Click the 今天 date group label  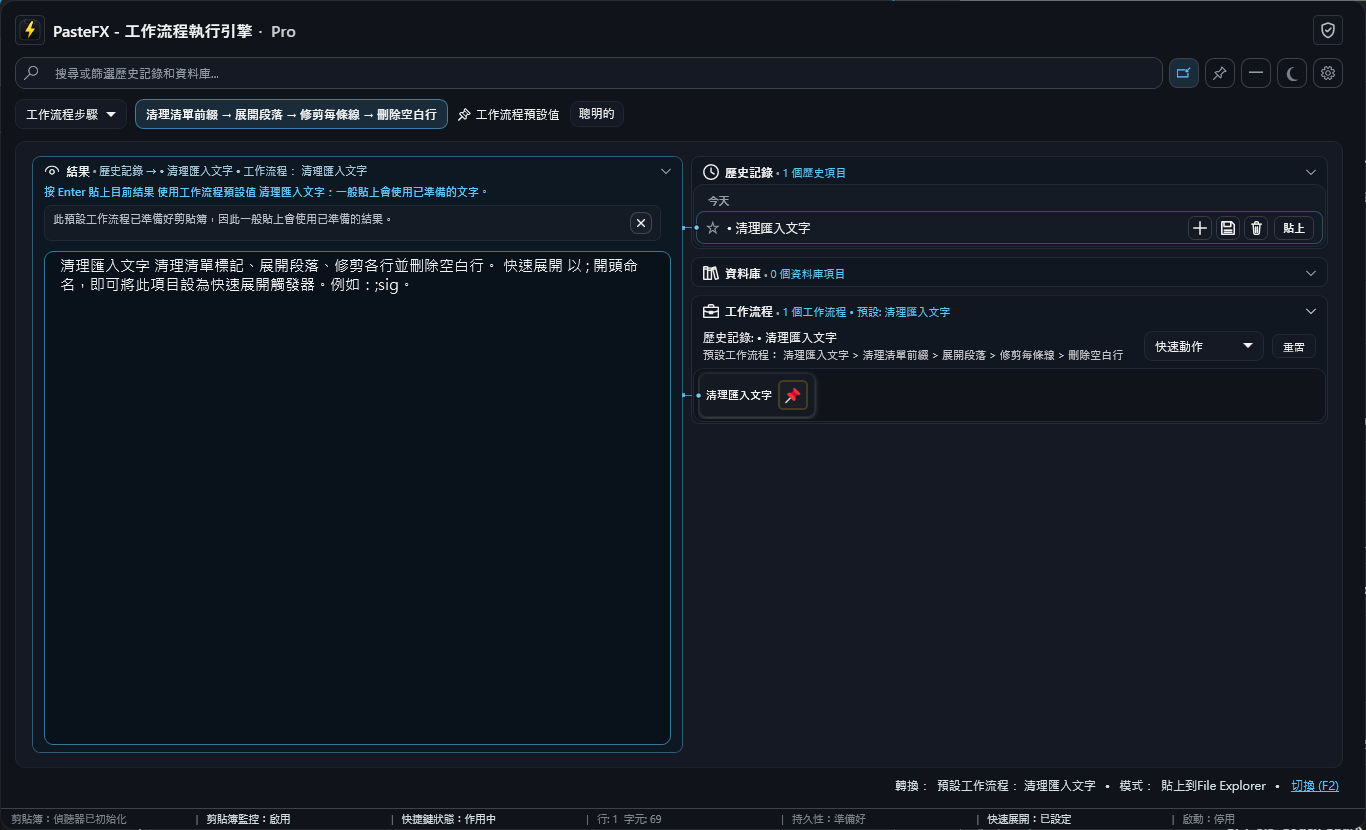[x=719, y=201]
